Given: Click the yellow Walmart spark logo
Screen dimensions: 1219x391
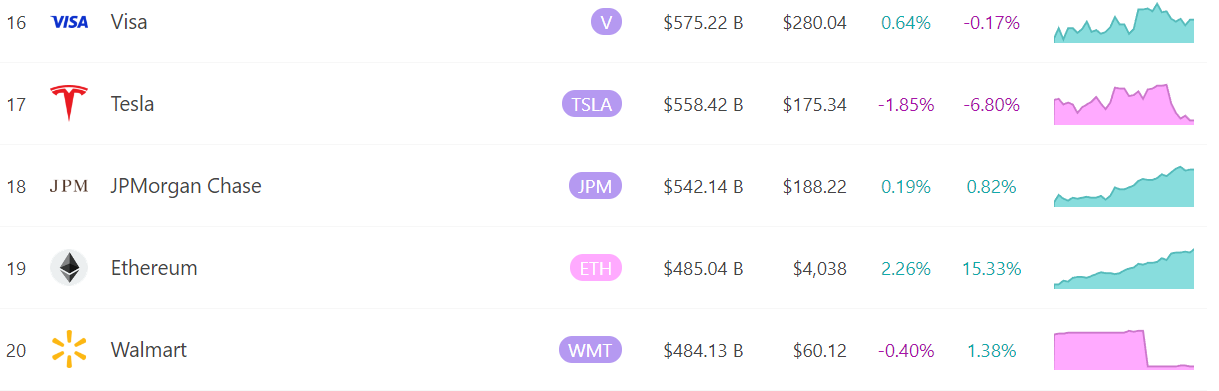Looking at the screenshot, I should point(69,350).
